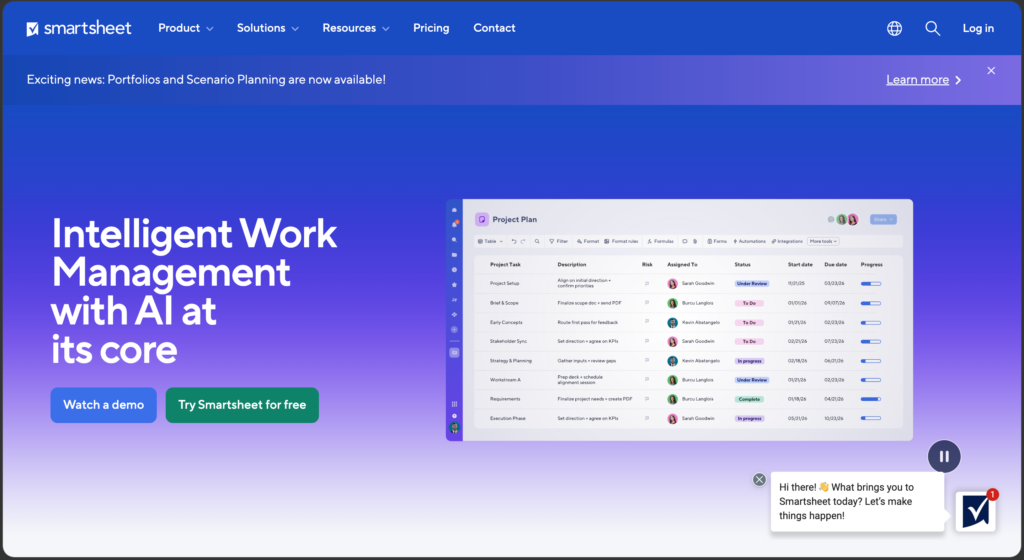Screen dimensions: 1024x560
Task: Click Kevin Abatangelo in Early Concepts row
Action: point(701,322)
